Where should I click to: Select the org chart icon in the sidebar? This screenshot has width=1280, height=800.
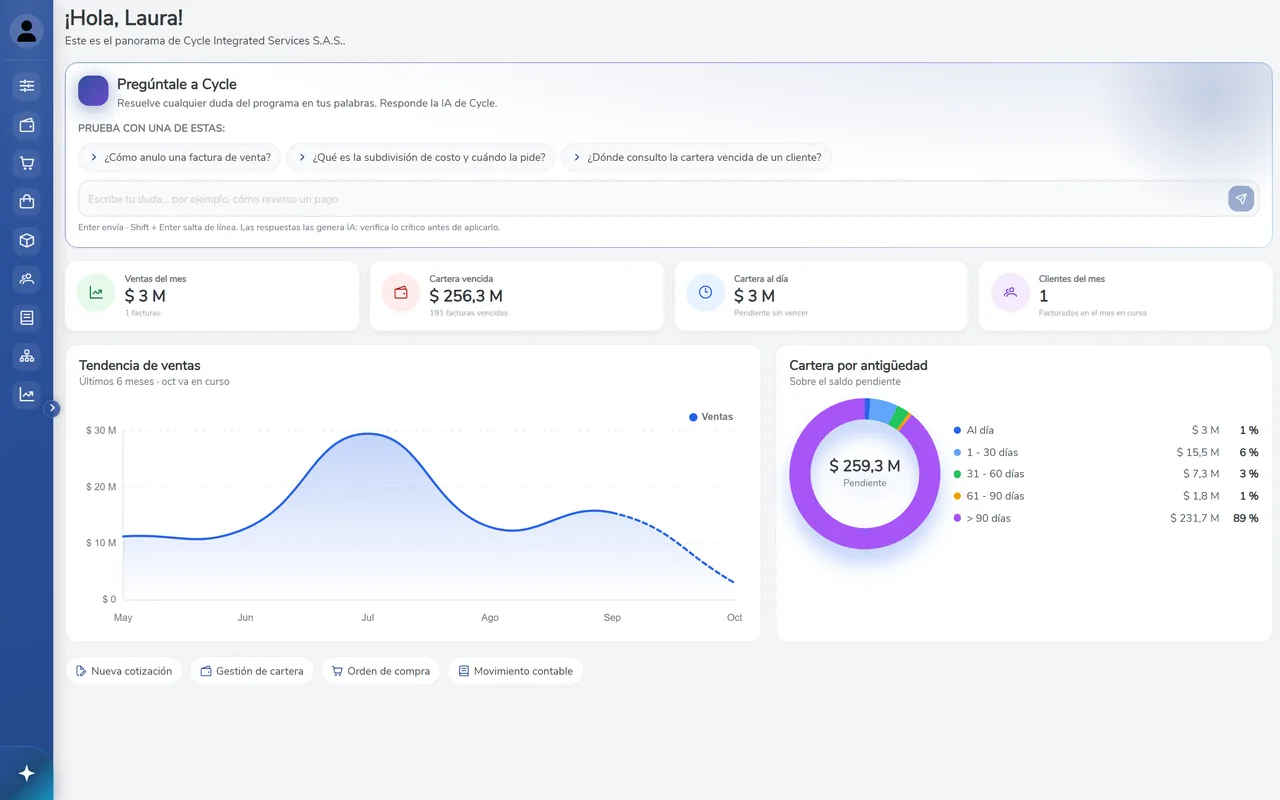click(x=27, y=356)
